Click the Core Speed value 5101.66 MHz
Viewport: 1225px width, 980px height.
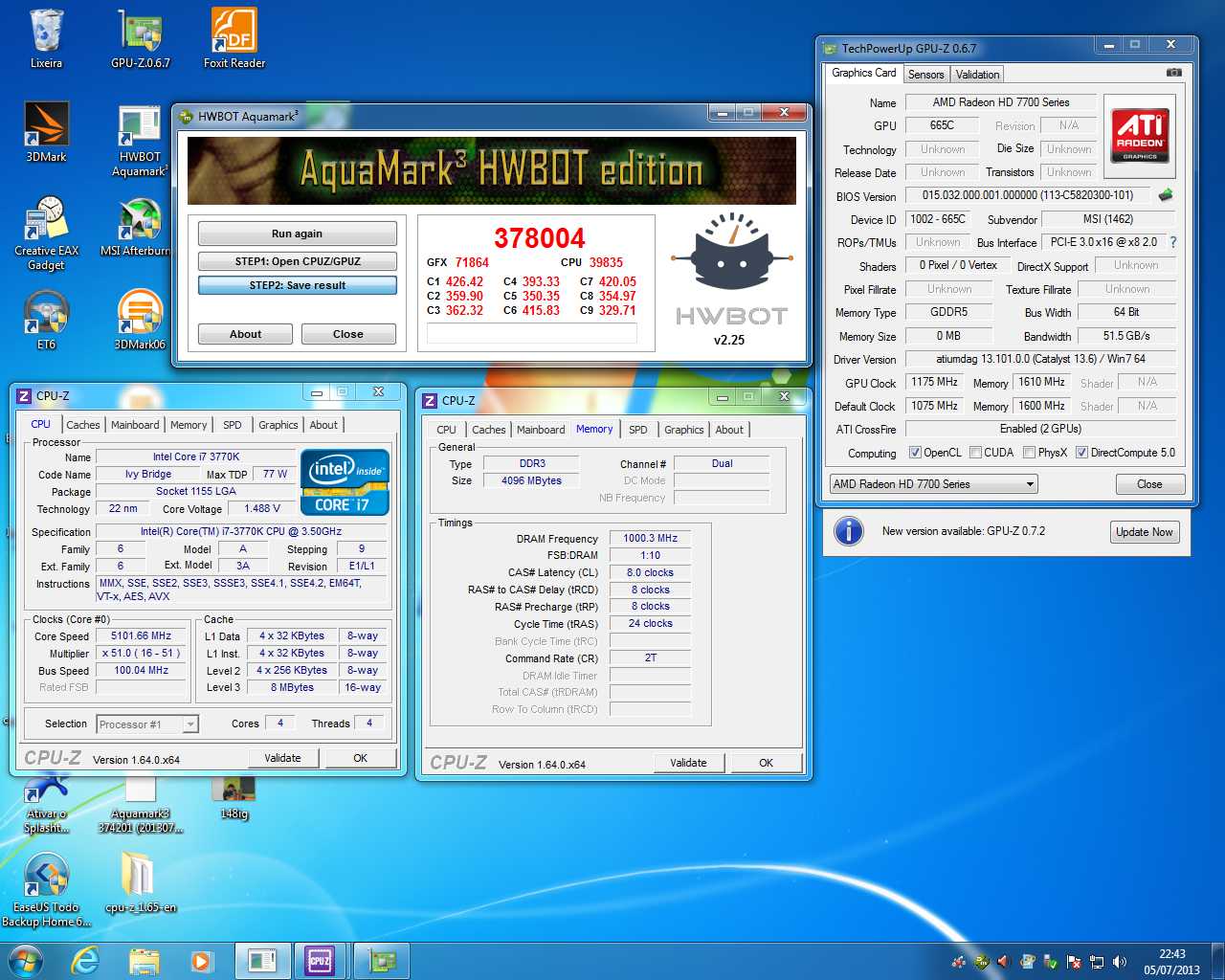(142, 635)
